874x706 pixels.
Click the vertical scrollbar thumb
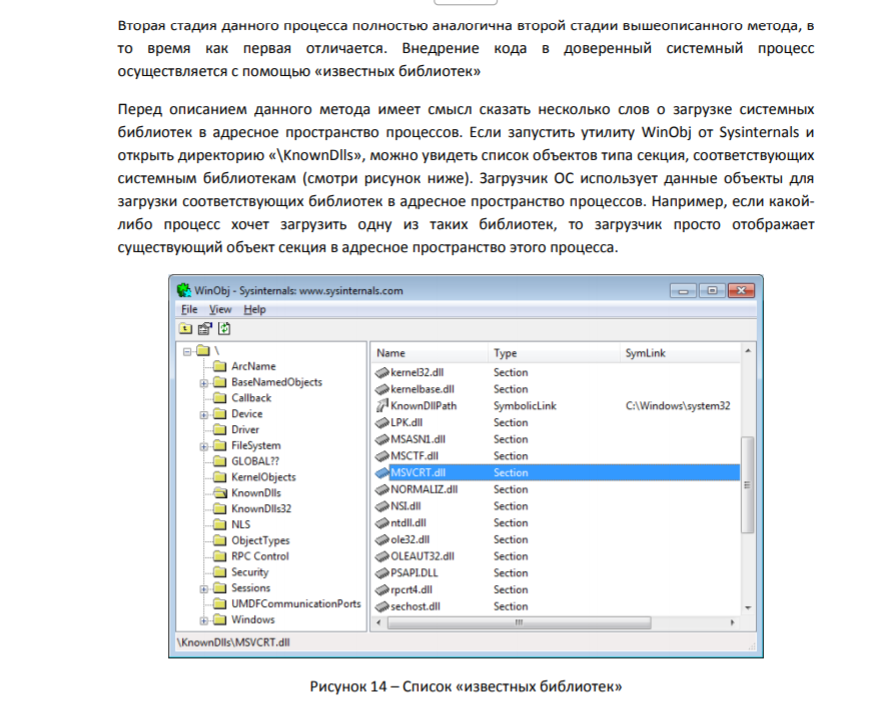[x=747, y=485]
